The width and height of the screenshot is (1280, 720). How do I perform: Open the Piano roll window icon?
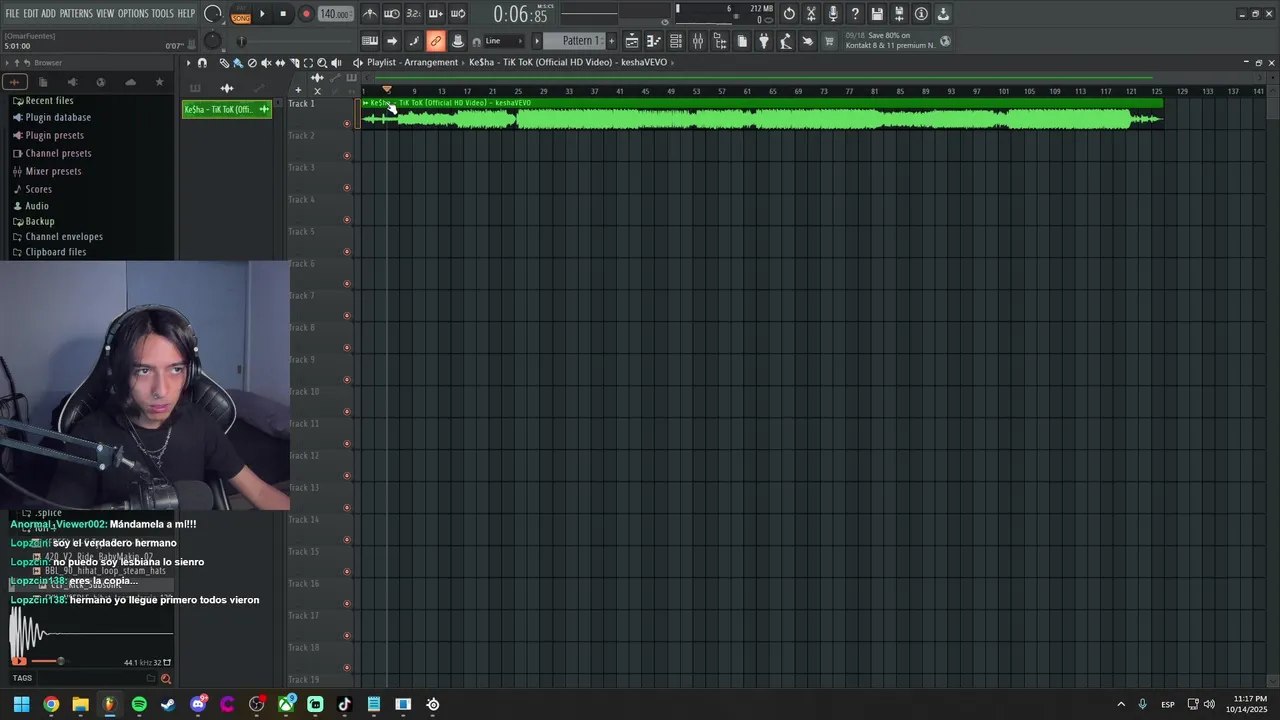click(x=654, y=41)
